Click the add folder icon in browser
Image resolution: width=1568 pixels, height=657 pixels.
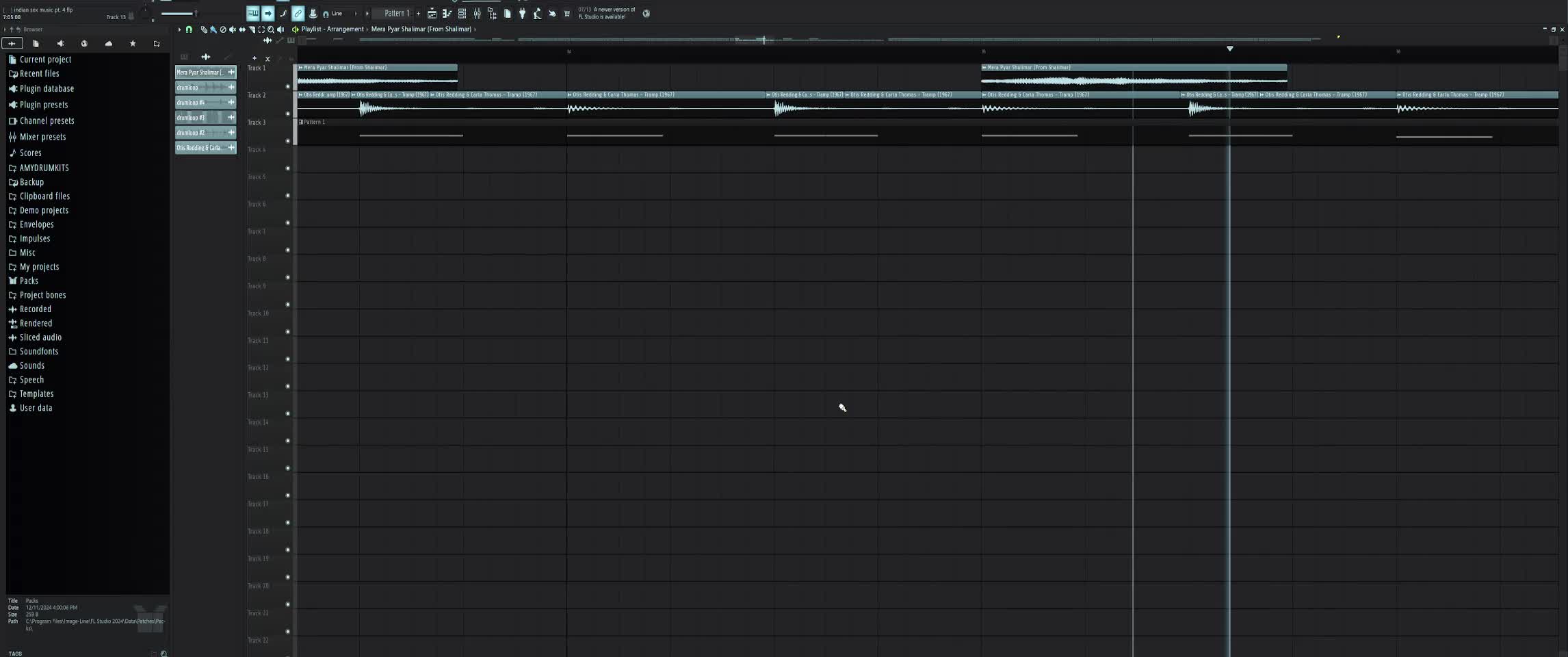point(157,43)
